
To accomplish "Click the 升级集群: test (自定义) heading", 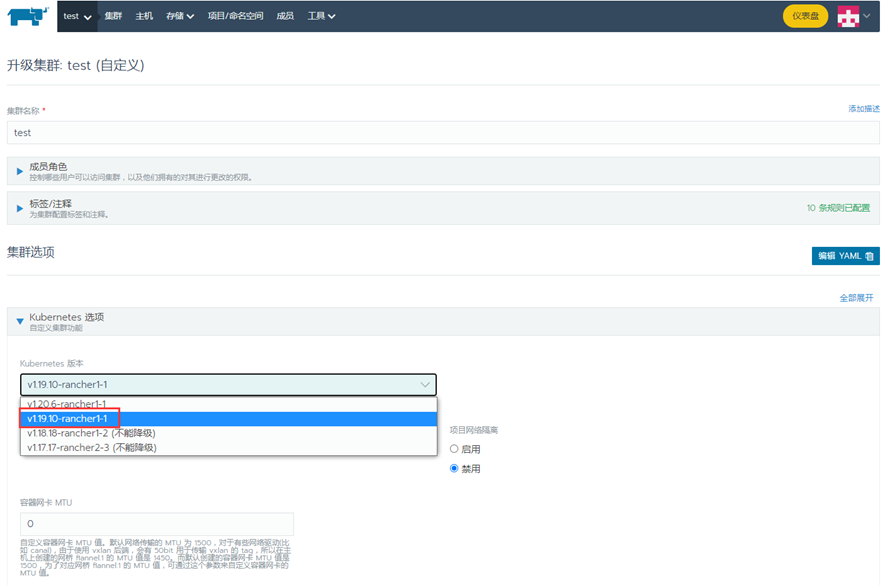I will (75, 65).
